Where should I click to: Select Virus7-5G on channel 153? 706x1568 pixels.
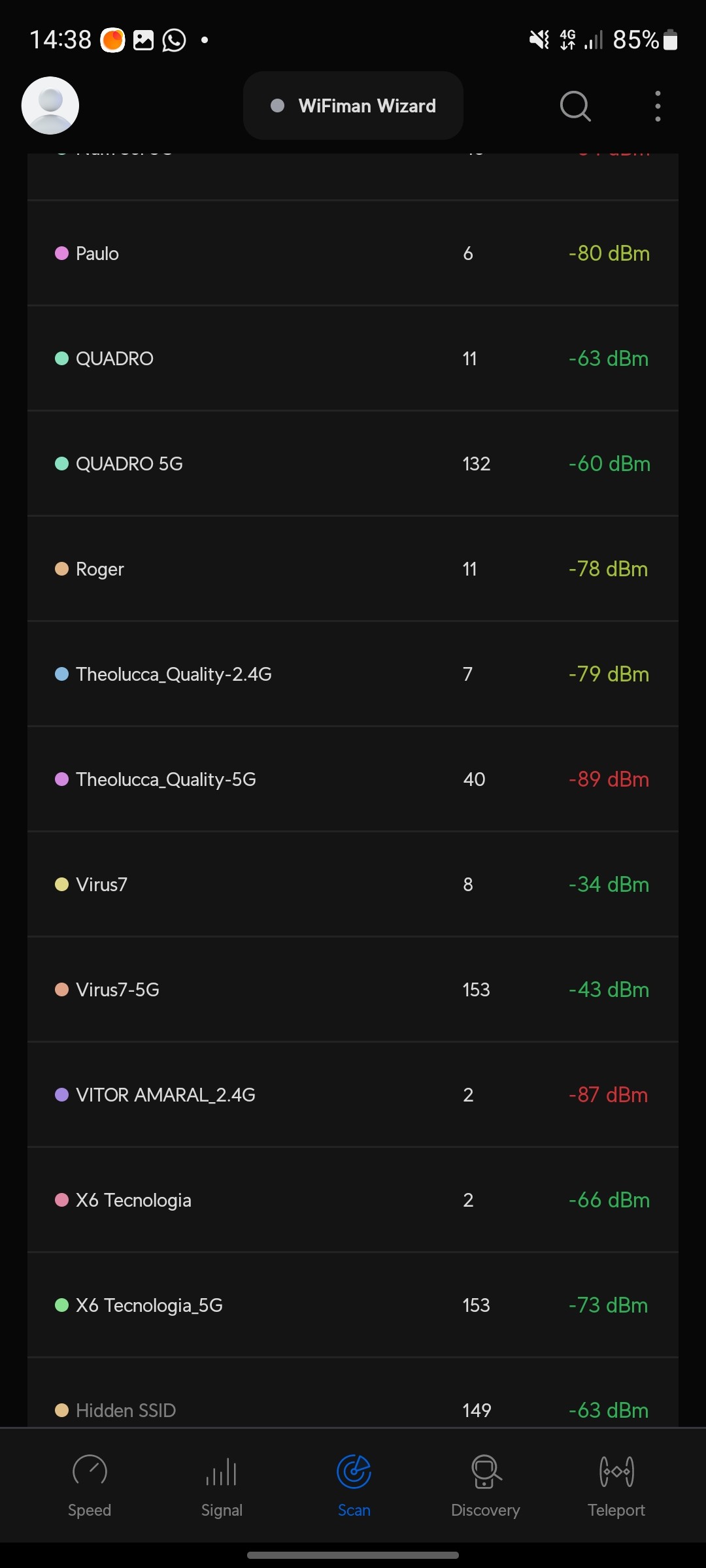pyautogui.click(x=353, y=990)
